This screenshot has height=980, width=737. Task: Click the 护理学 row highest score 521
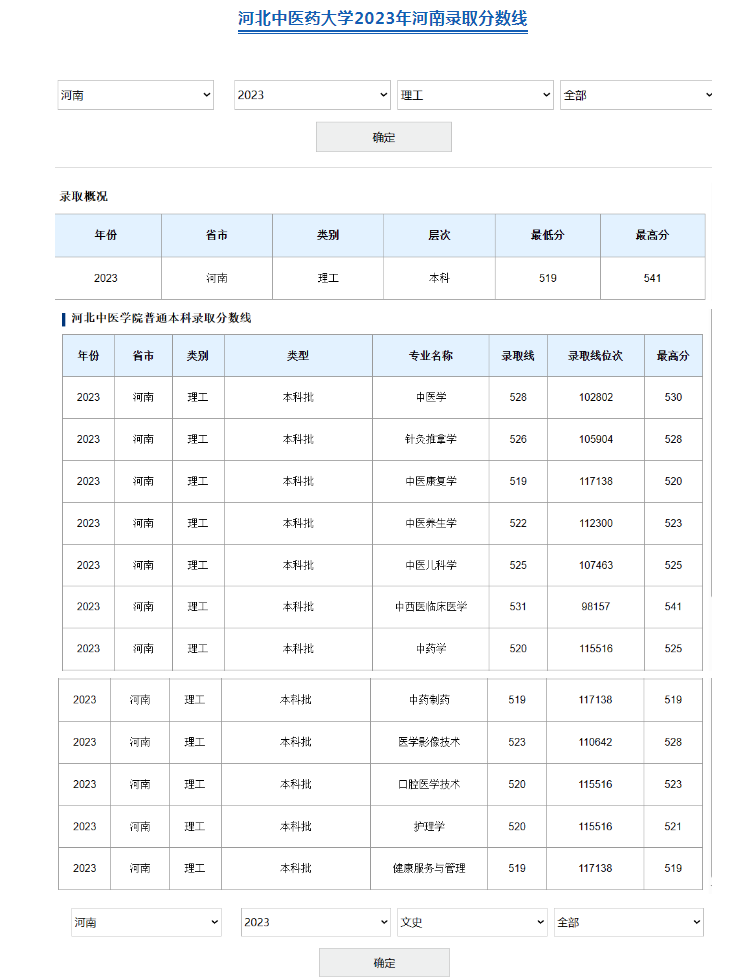tap(673, 826)
